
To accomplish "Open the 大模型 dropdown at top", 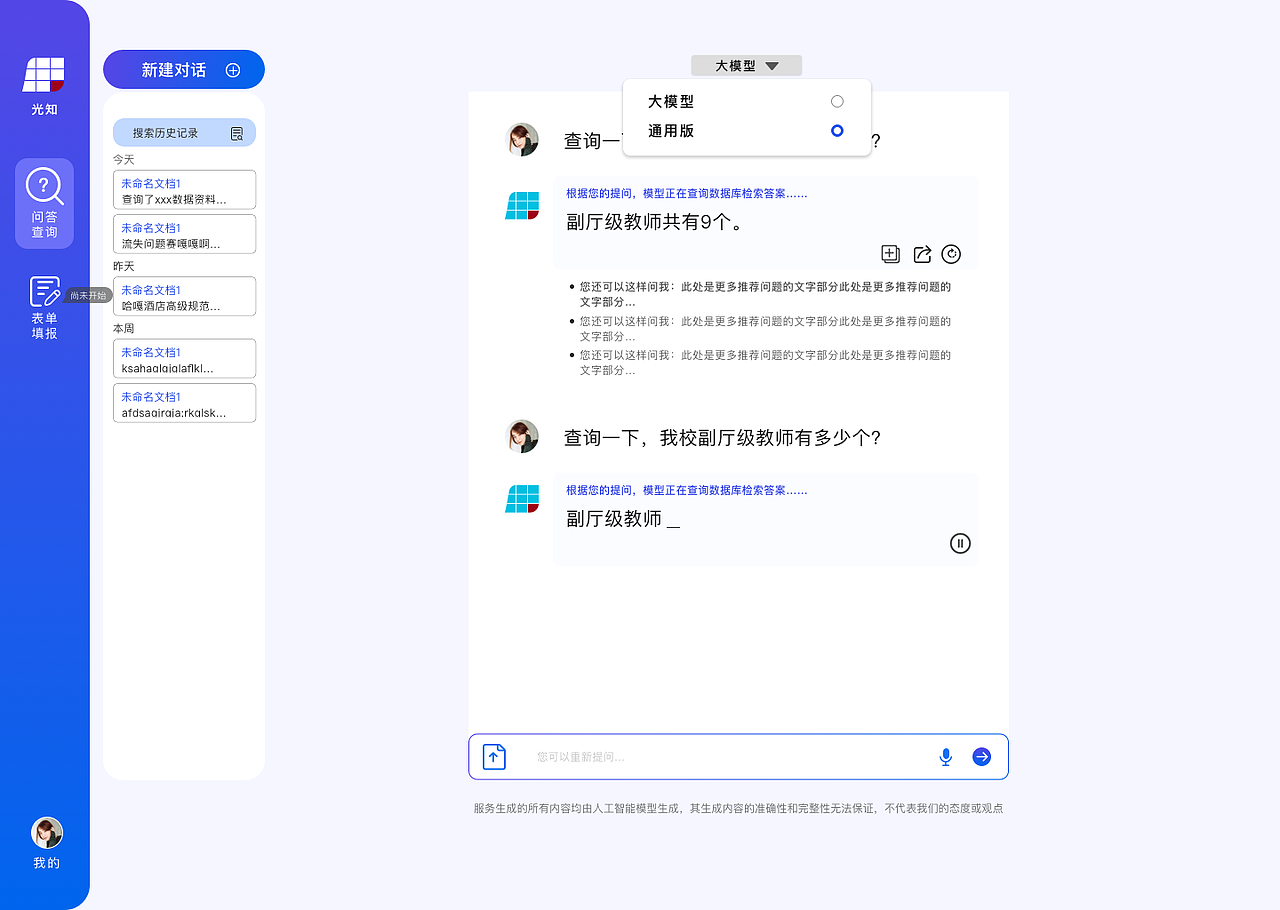I will [x=746, y=64].
